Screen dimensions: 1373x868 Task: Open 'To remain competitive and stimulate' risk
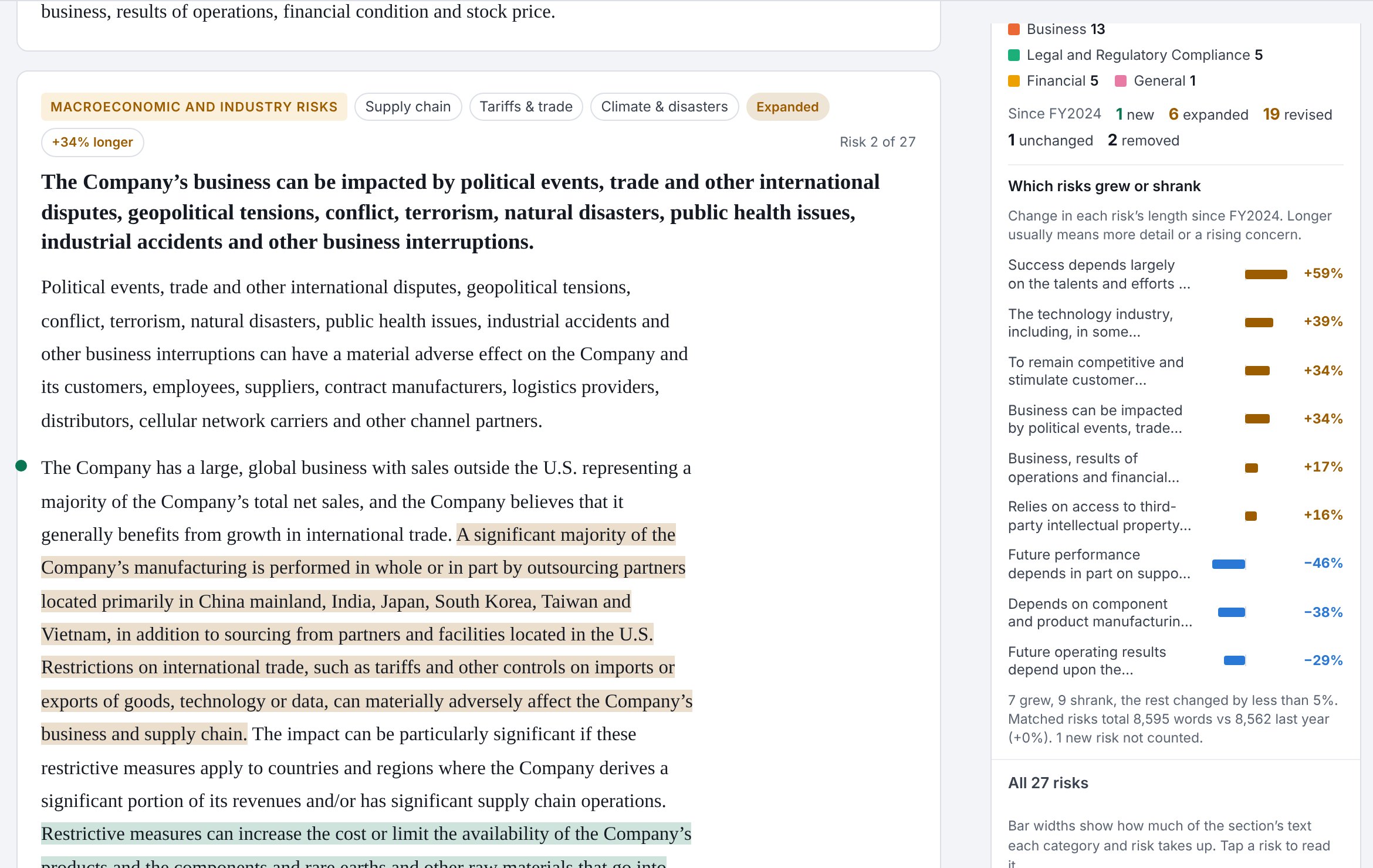[x=1175, y=371]
